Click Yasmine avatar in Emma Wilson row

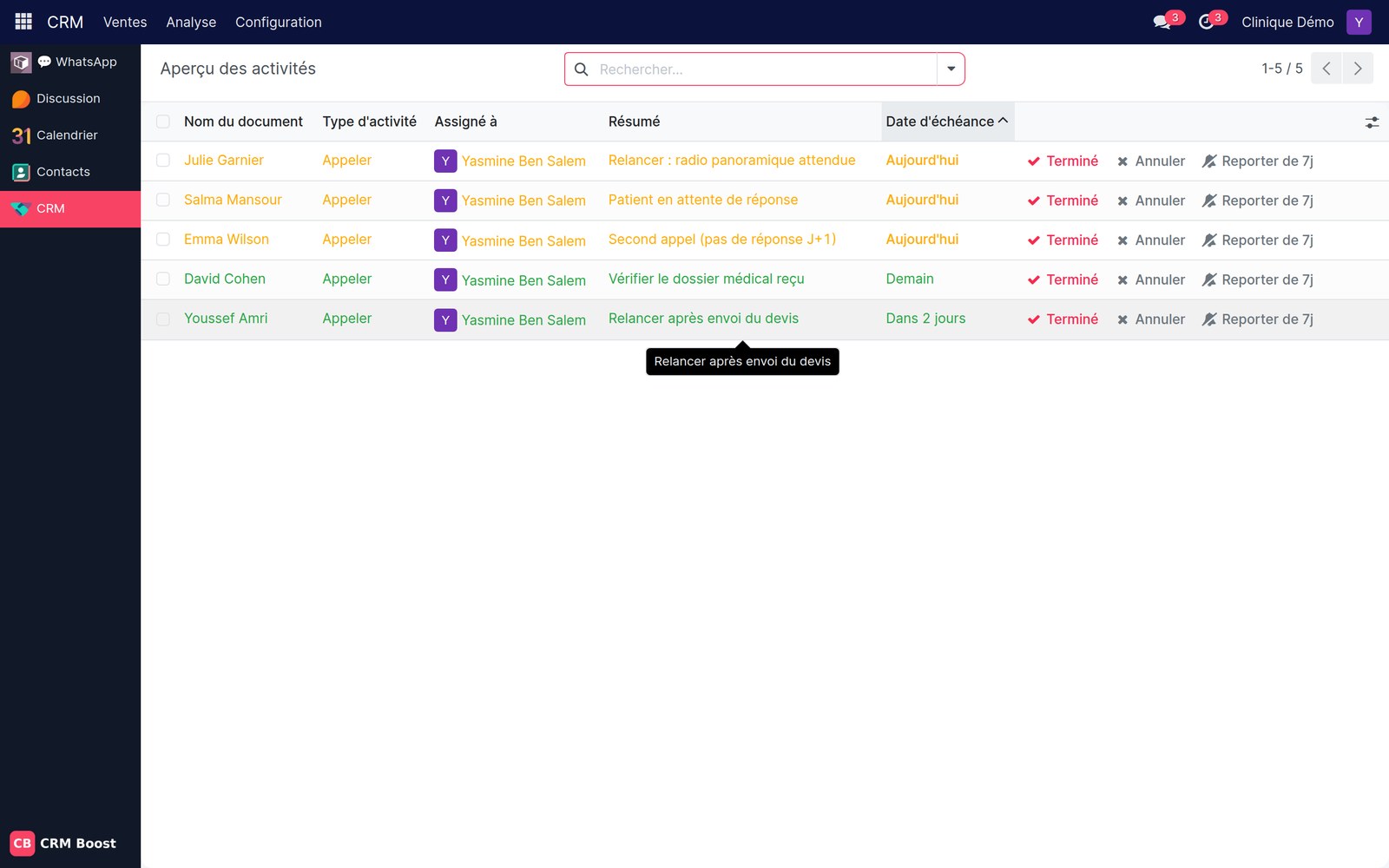point(445,240)
